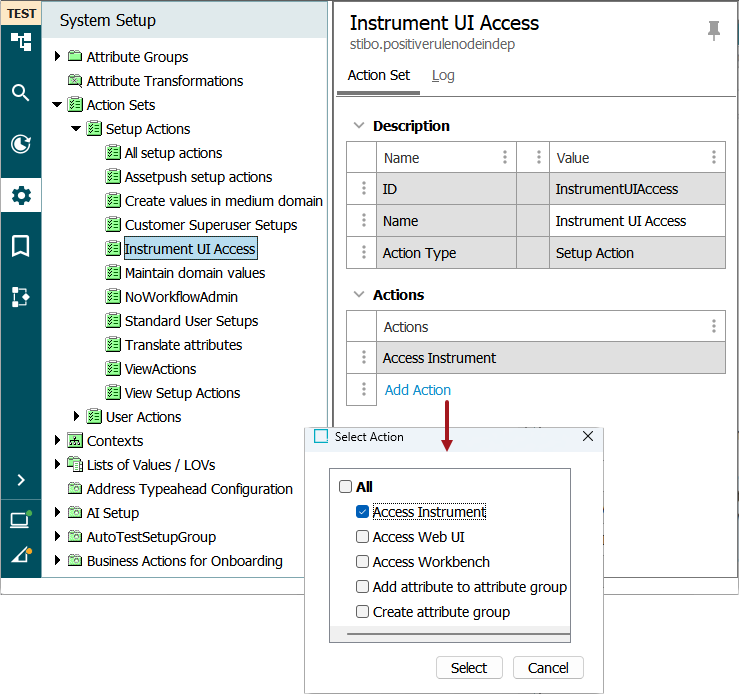739x694 pixels.
Task: Expand the User Actions tree node
Action: point(77,417)
